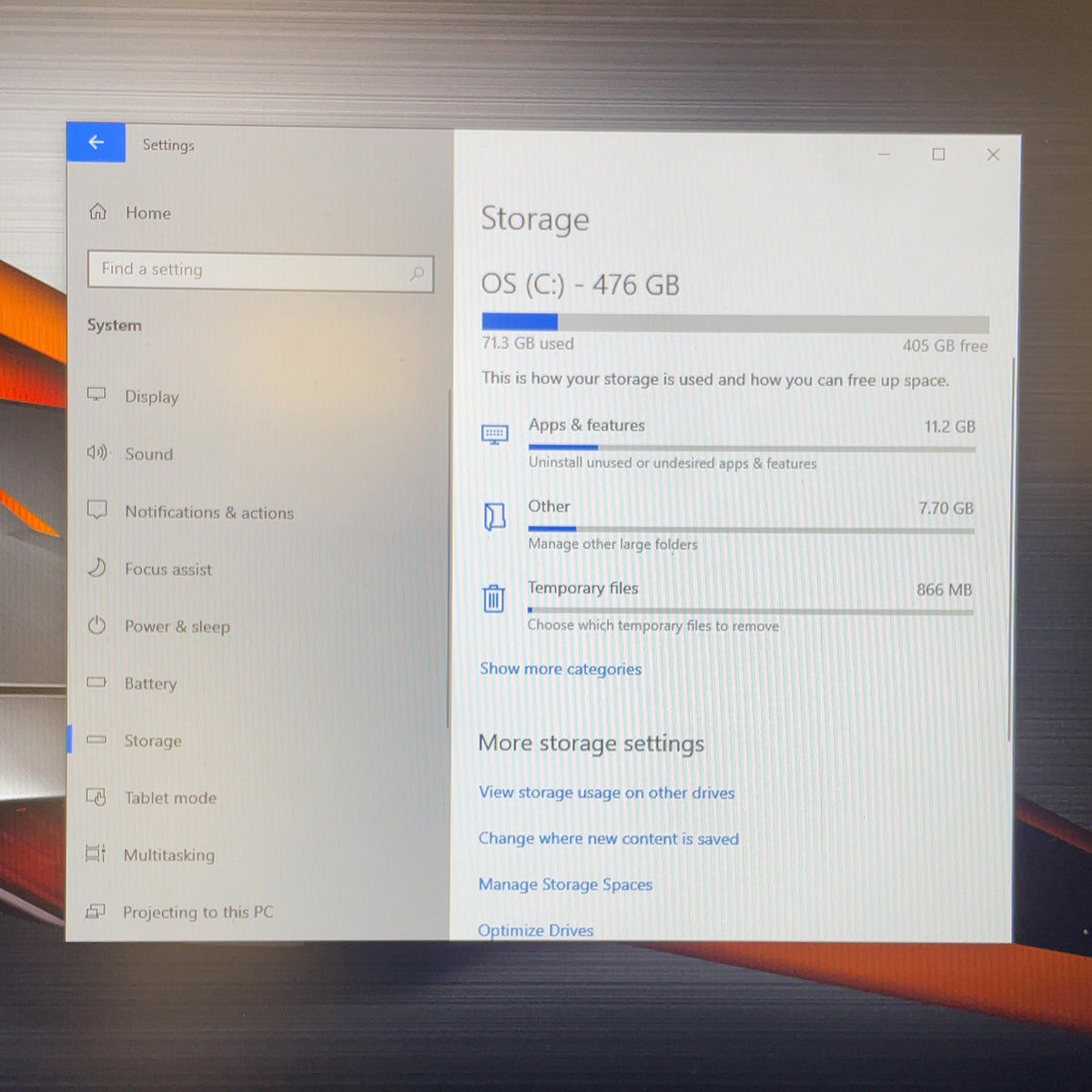Click the Storage drive icon in sidebar
1092x1092 pixels.
[96, 740]
